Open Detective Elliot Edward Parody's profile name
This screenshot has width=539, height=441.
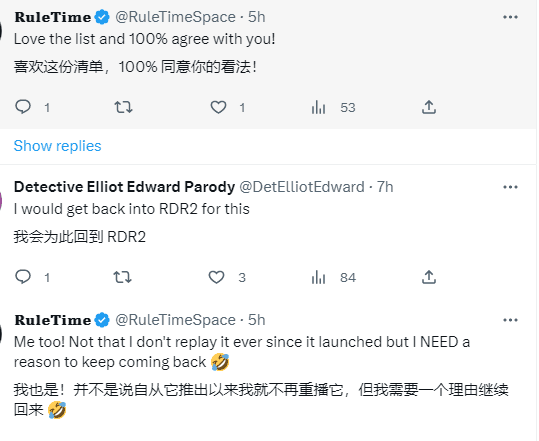124,187
